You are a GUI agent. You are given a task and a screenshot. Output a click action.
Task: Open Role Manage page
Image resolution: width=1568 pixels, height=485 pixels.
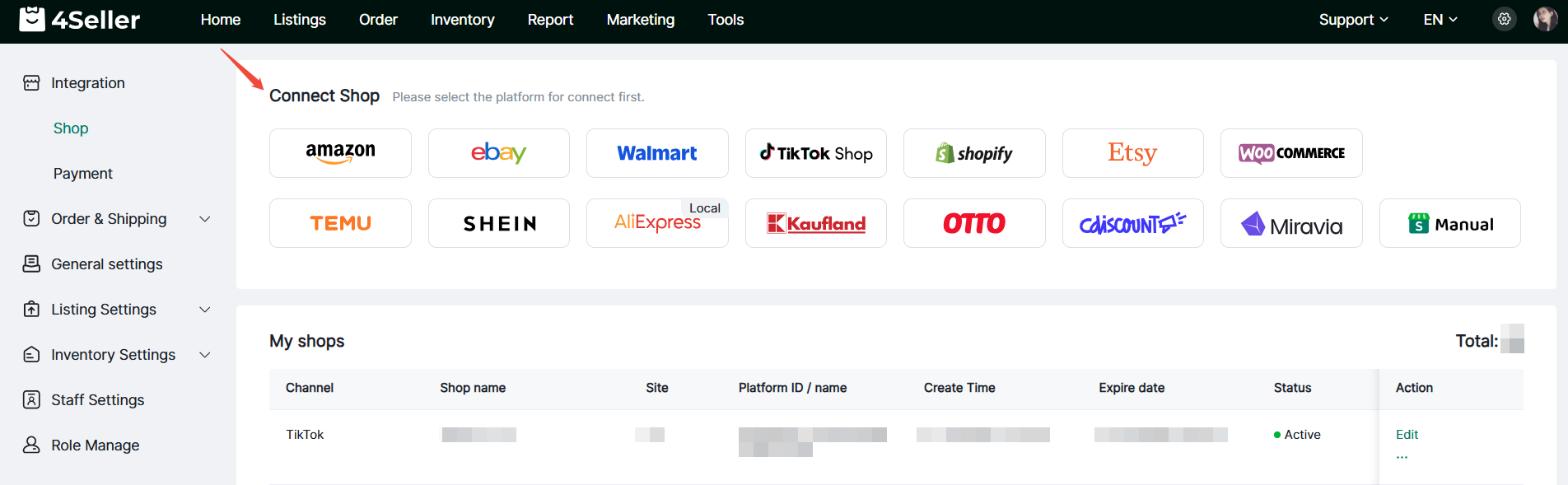pyautogui.click(x=96, y=445)
